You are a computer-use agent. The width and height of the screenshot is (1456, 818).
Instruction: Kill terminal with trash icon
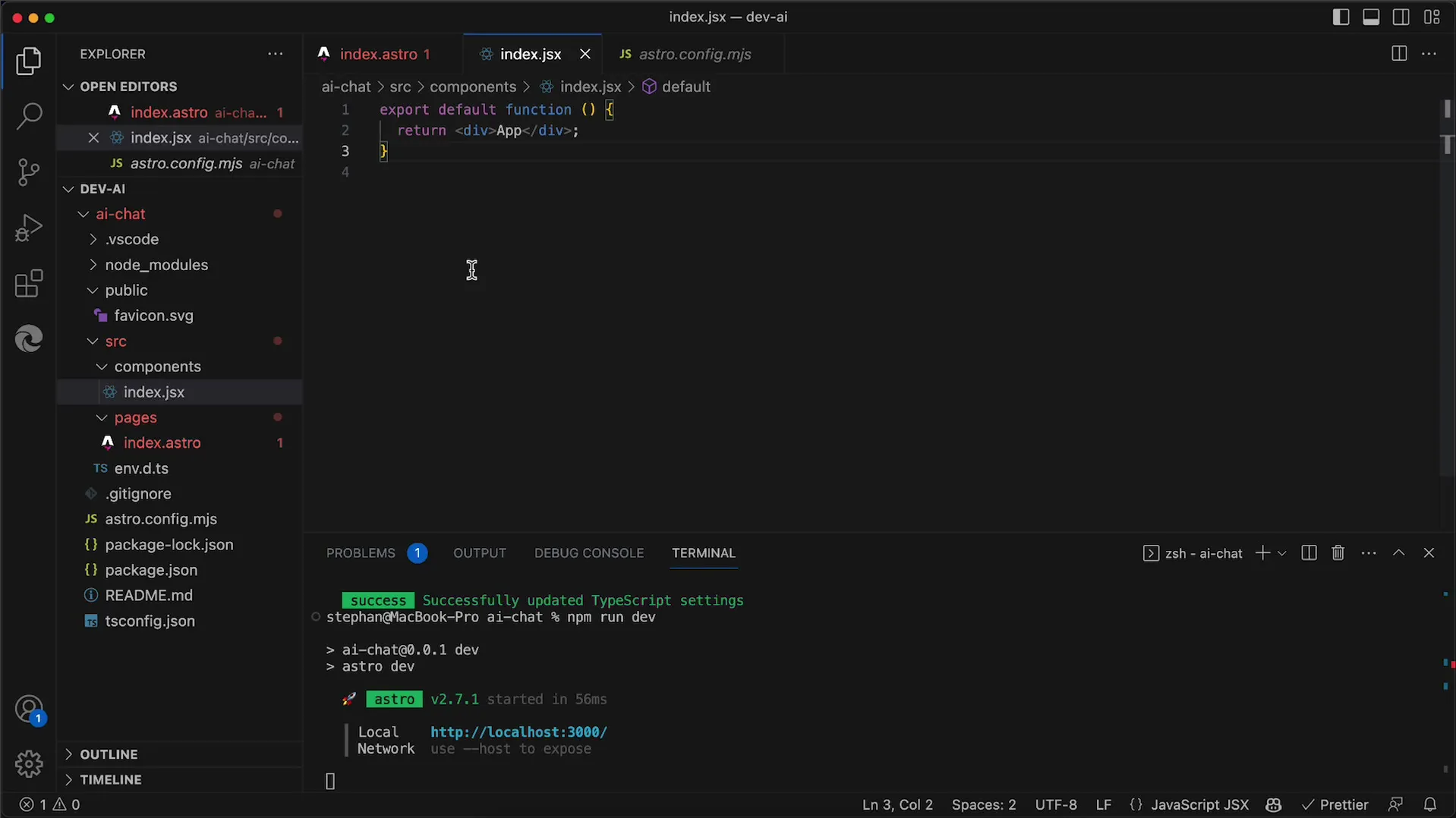(1338, 553)
